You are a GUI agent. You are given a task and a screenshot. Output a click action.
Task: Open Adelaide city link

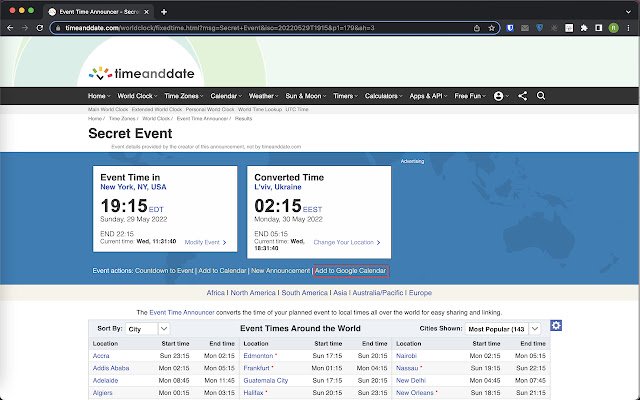click(x=105, y=380)
